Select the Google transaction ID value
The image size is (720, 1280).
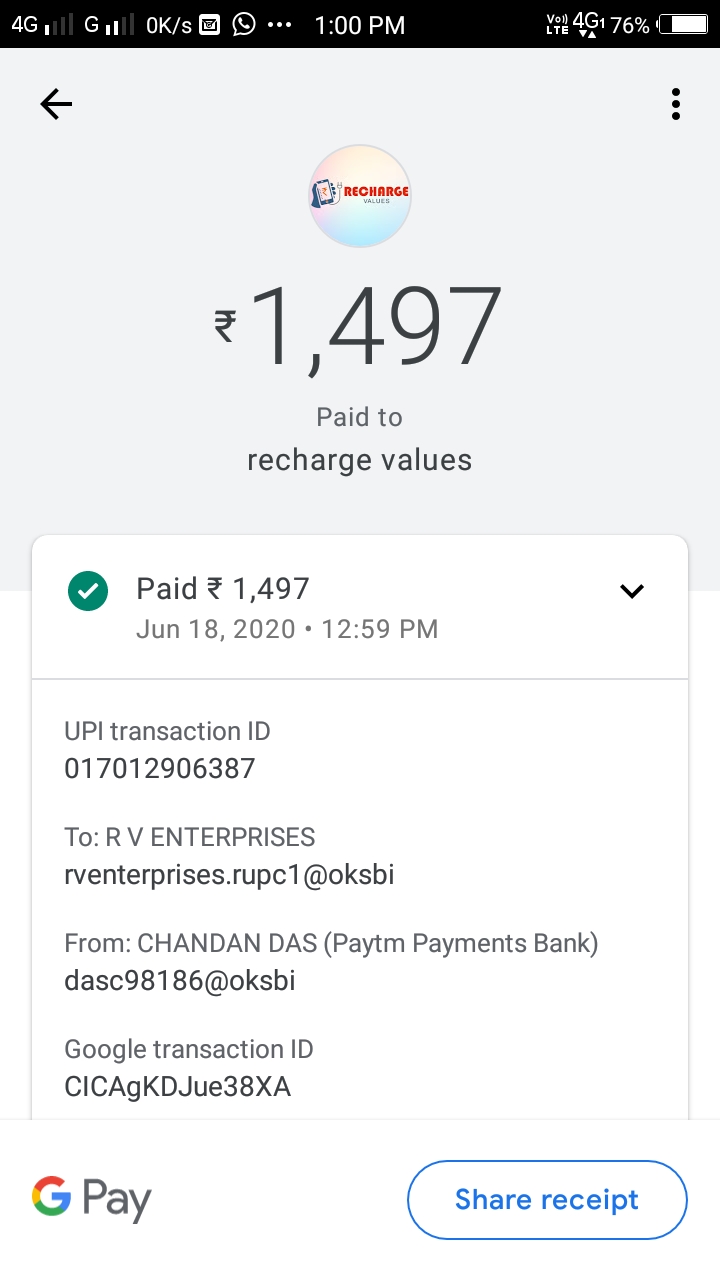pos(178,1087)
